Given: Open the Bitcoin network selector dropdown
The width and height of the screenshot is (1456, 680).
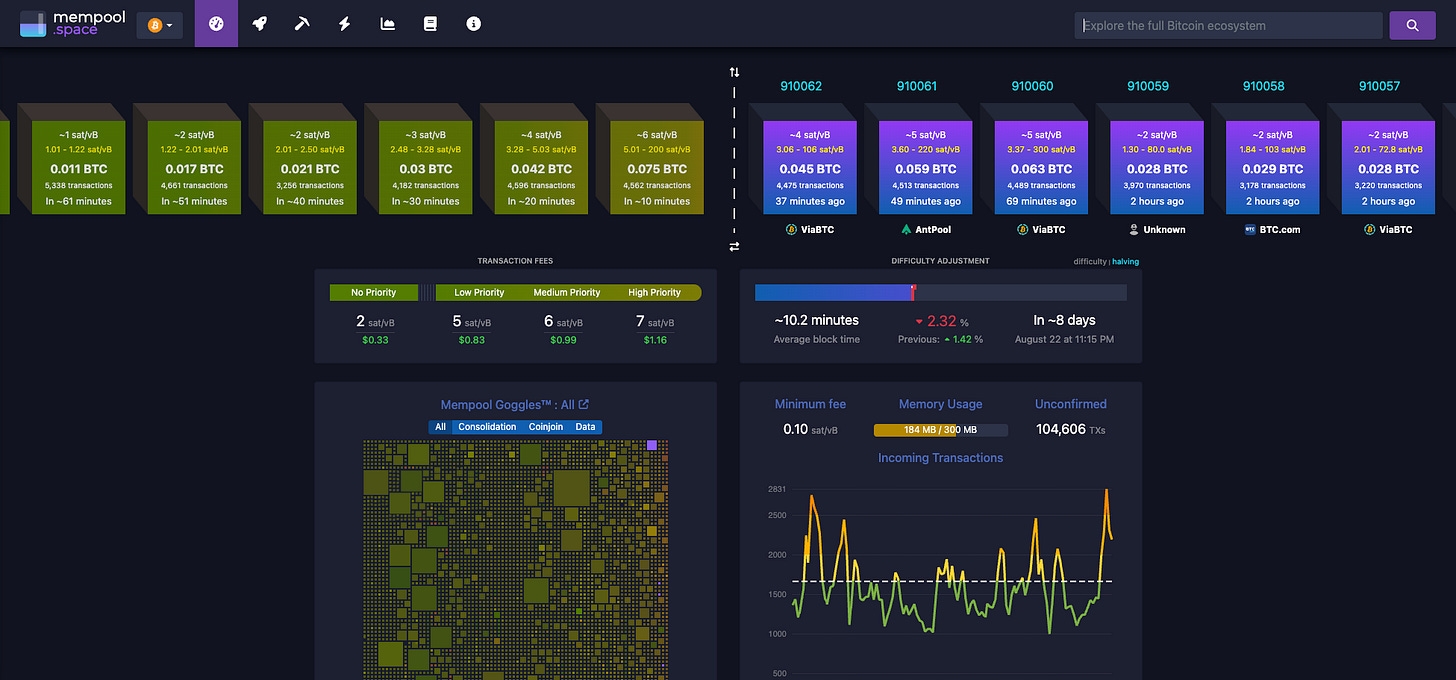Looking at the screenshot, I should click(160, 24).
